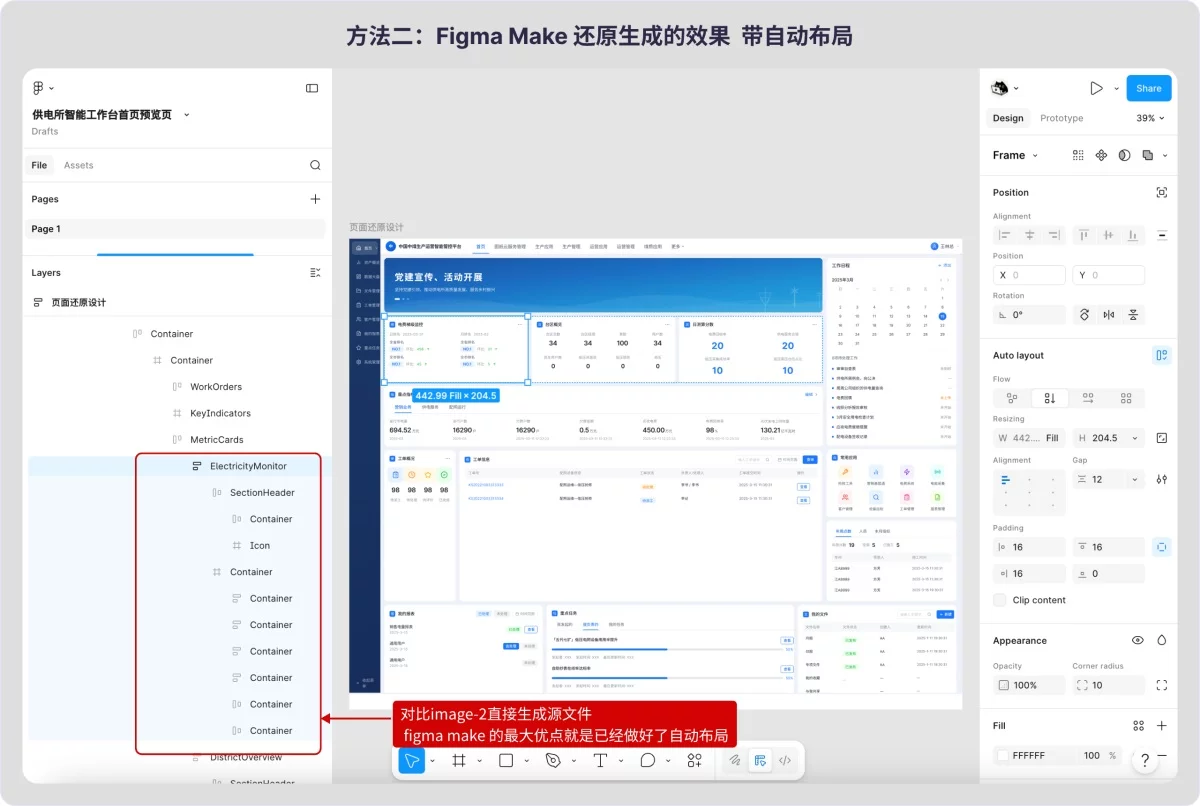Viewport: 1200px width, 806px height.
Task: Click the boolean union icon in Frame header
Action: point(1147,155)
